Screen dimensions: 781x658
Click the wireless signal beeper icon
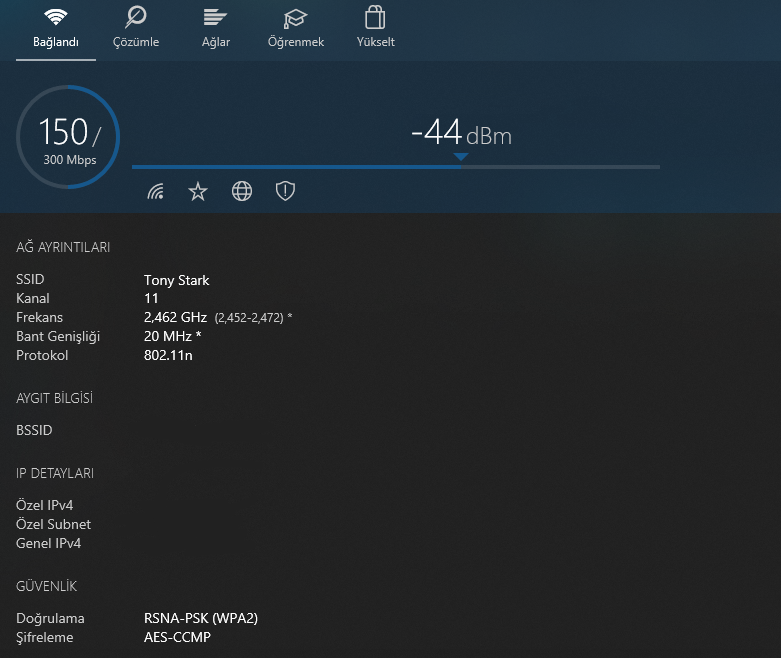click(155, 191)
